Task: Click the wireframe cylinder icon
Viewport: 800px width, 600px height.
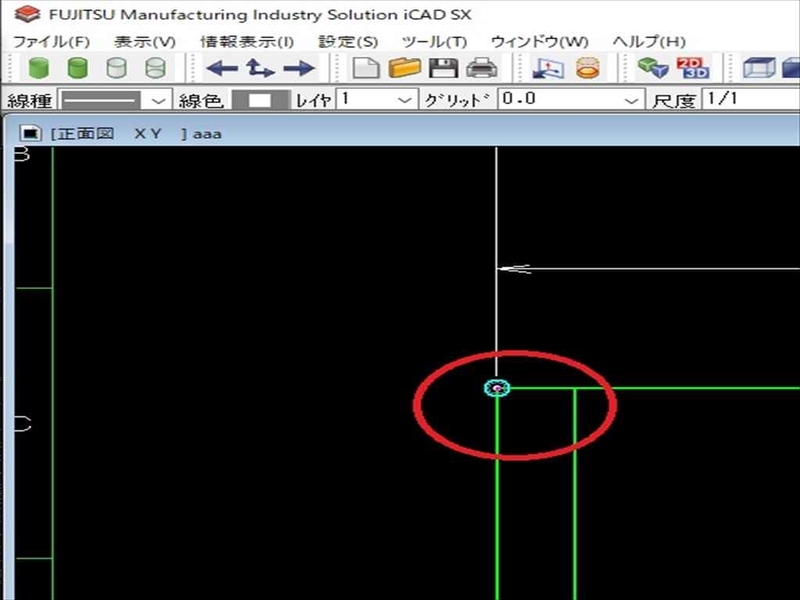Action: point(155,68)
